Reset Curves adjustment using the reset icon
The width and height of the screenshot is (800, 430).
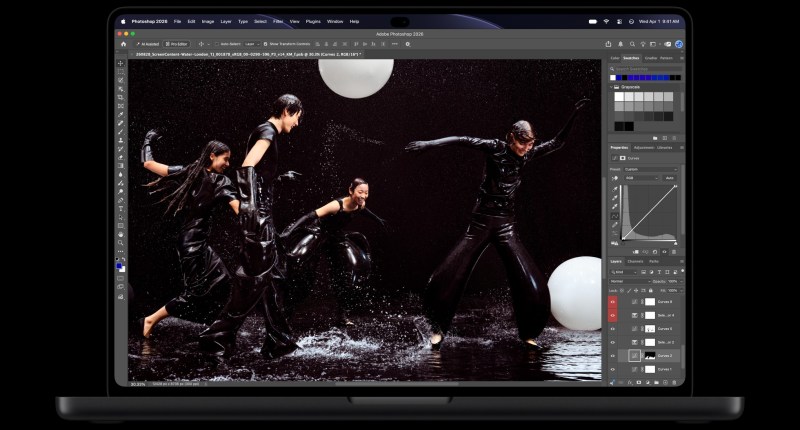coord(655,252)
